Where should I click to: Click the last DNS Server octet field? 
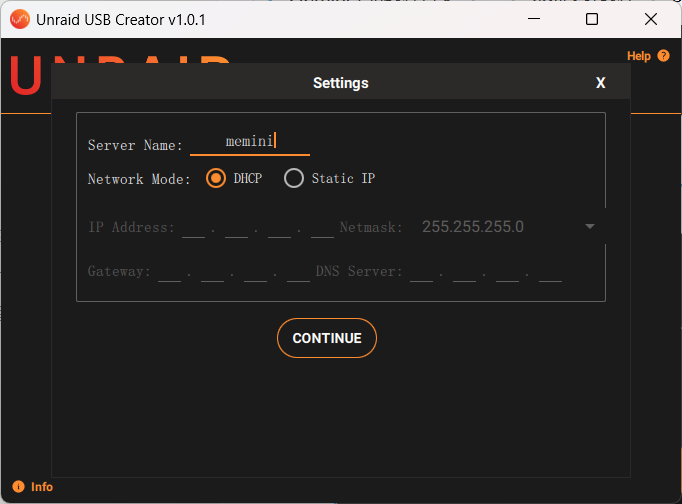click(x=550, y=272)
